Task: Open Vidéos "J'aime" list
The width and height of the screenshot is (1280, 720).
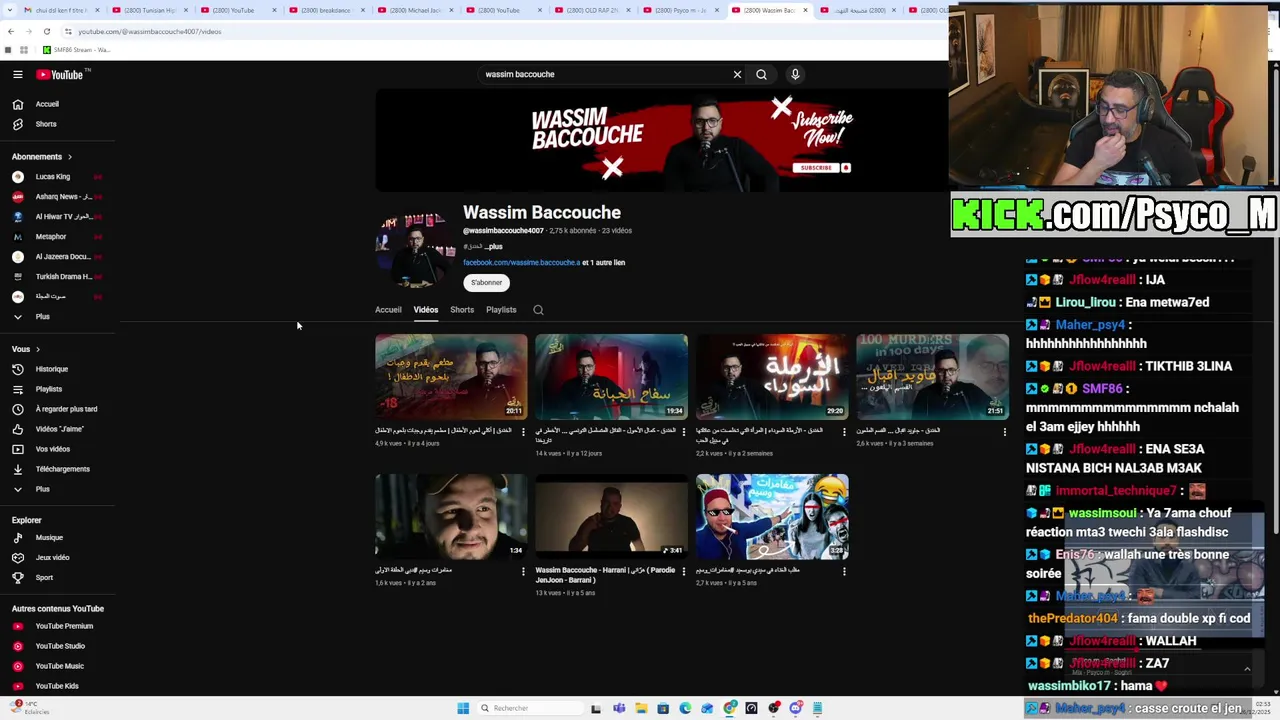Action: click(58, 429)
